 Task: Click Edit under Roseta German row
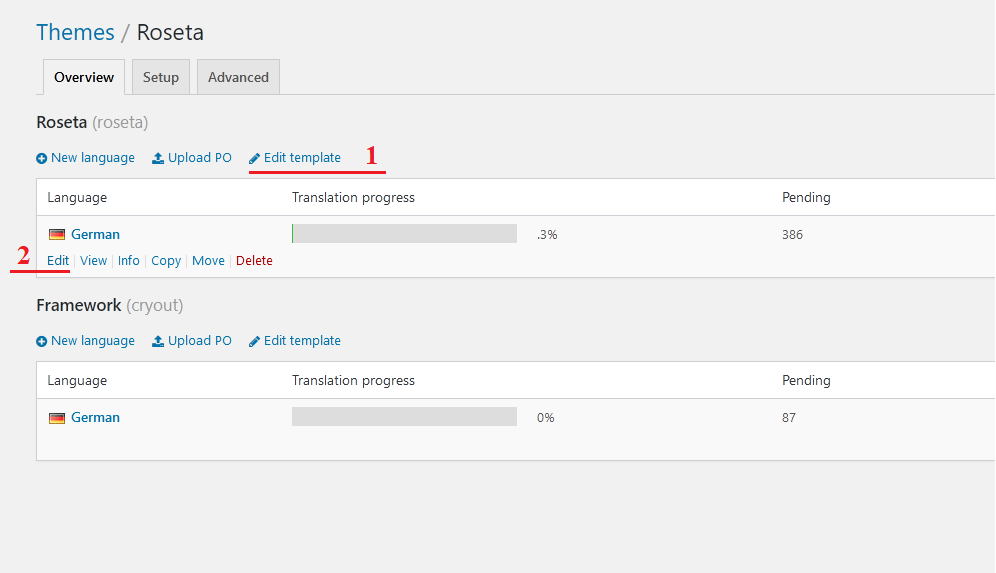point(58,260)
